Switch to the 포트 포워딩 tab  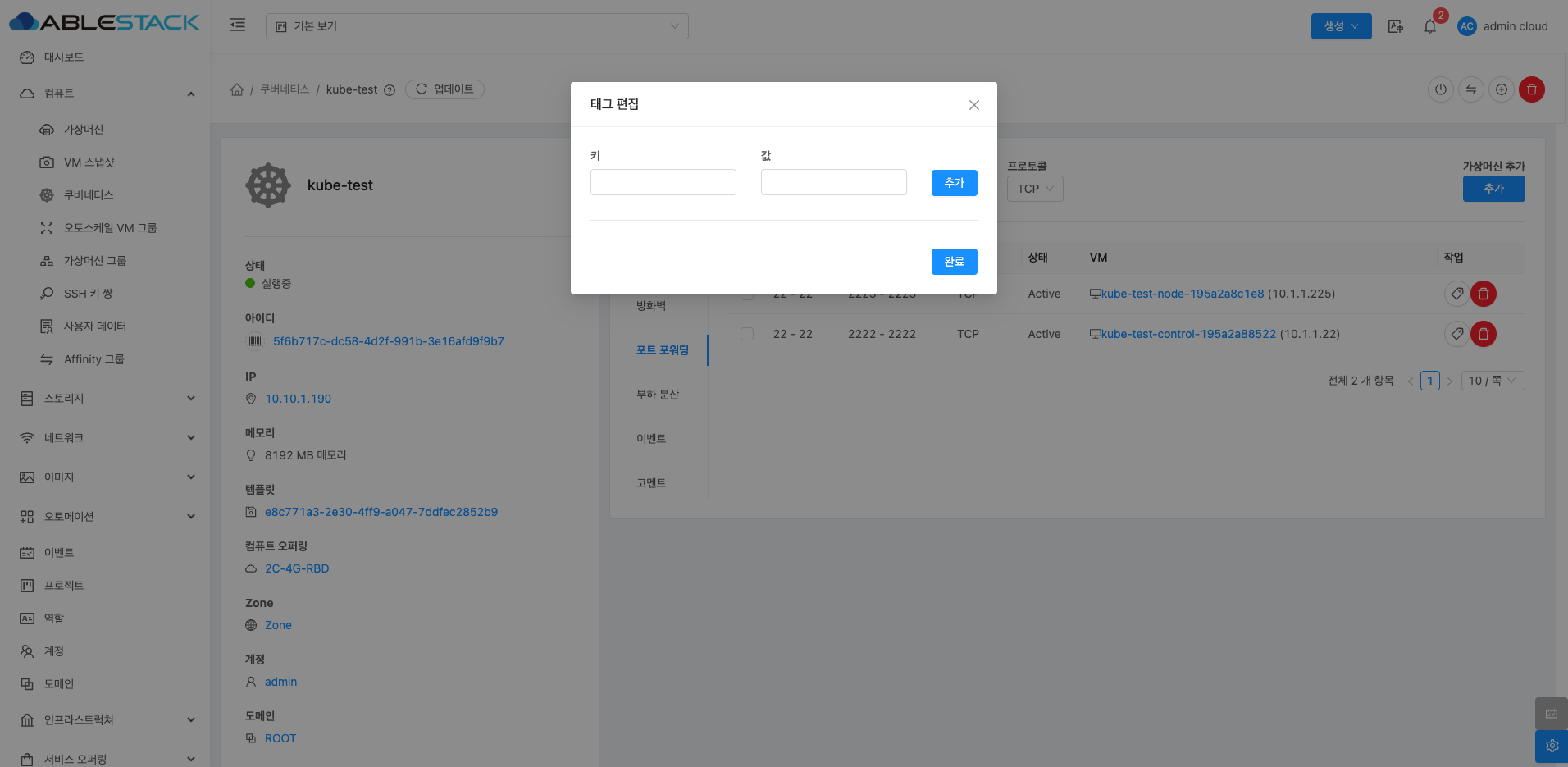point(663,350)
